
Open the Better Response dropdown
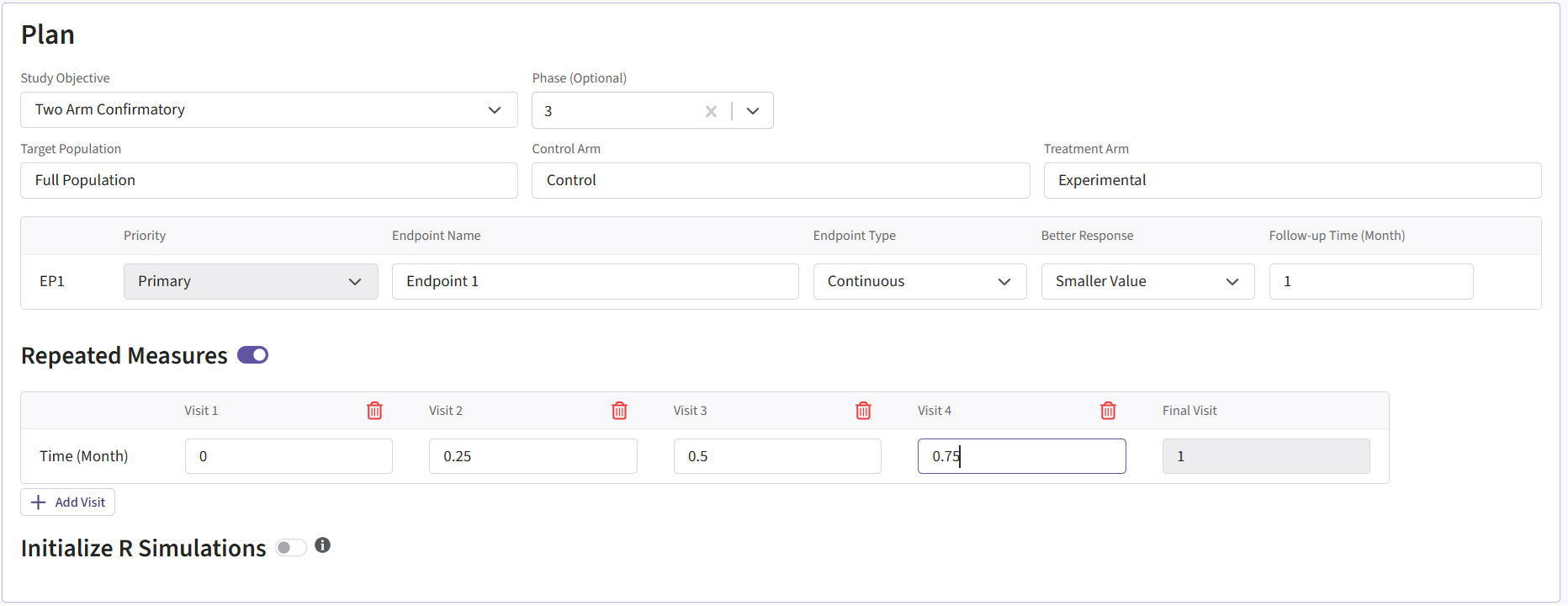pos(1147,281)
